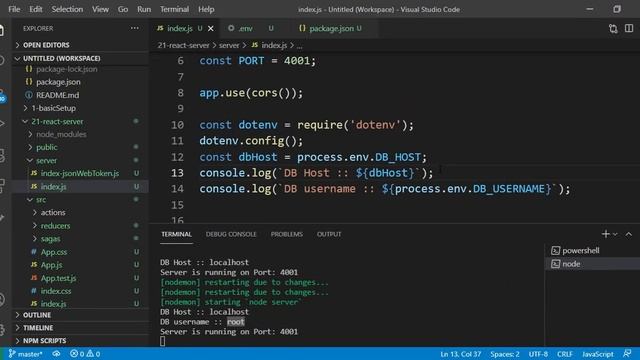Expand the actions folder

pos(53,213)
